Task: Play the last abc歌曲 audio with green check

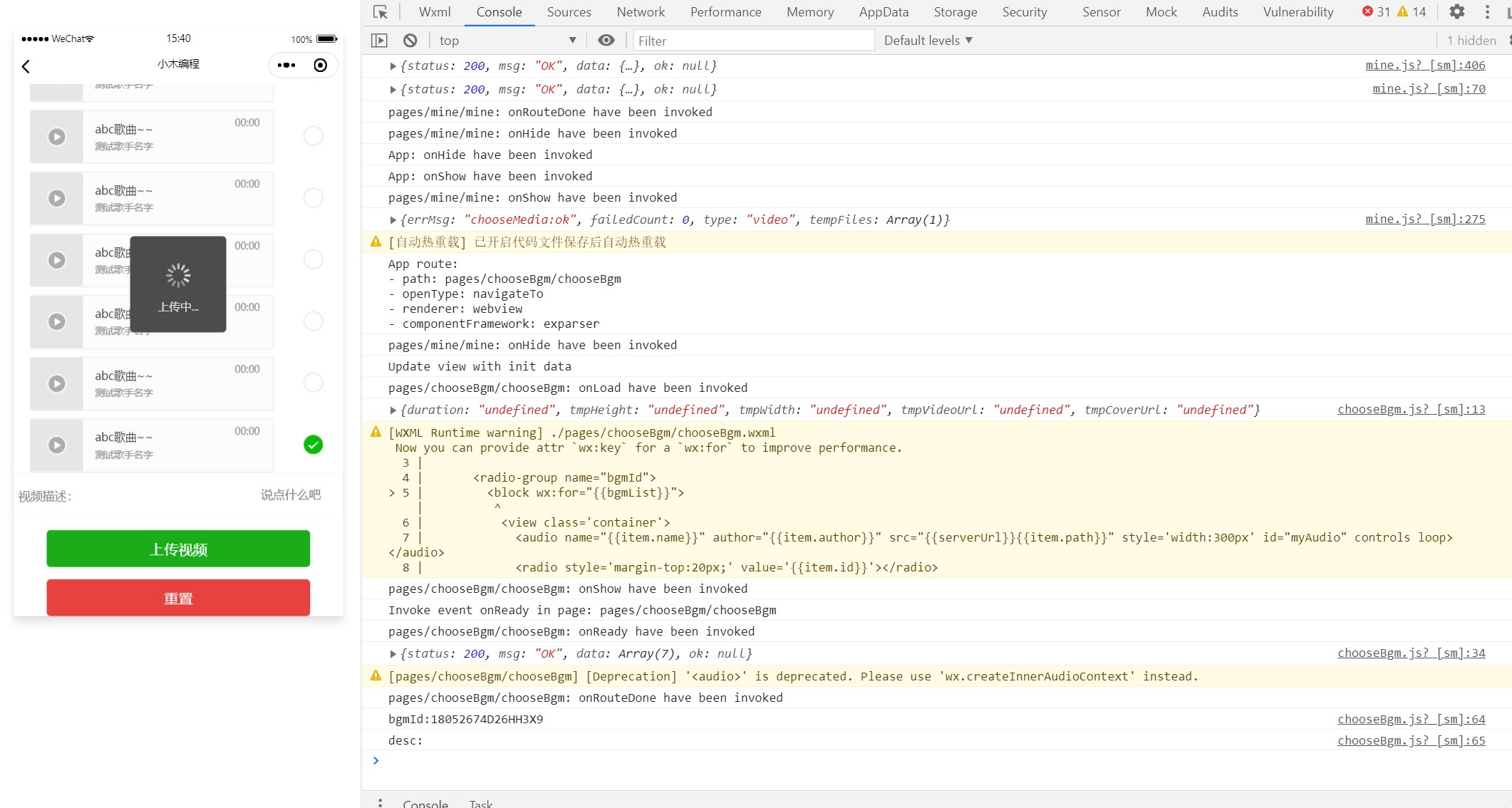Action: click(57, 445)
